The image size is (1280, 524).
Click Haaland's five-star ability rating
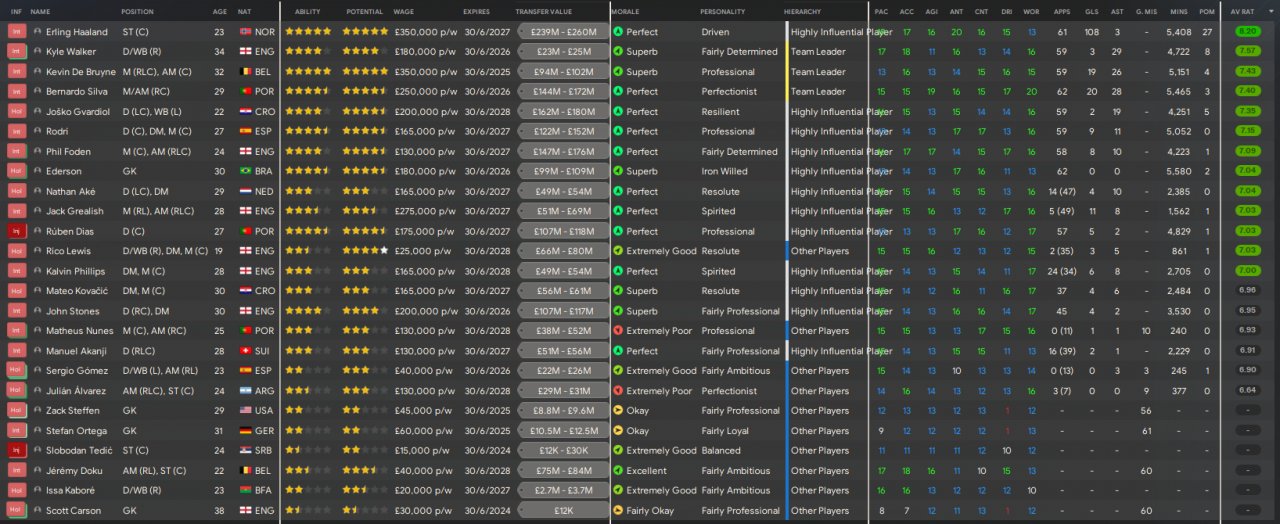tap(308, 31)
